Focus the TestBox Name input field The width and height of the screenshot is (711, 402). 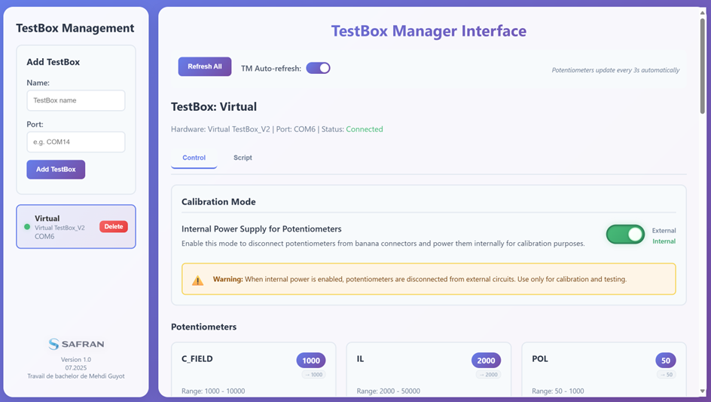pyautogui.click(x=76, y=101)
